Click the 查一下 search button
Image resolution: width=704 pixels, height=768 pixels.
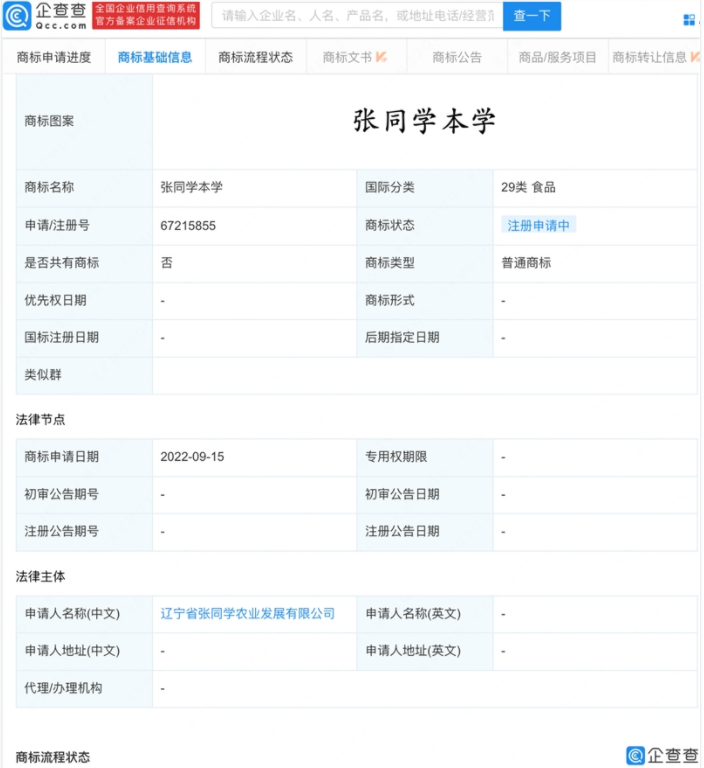(532, 16)
